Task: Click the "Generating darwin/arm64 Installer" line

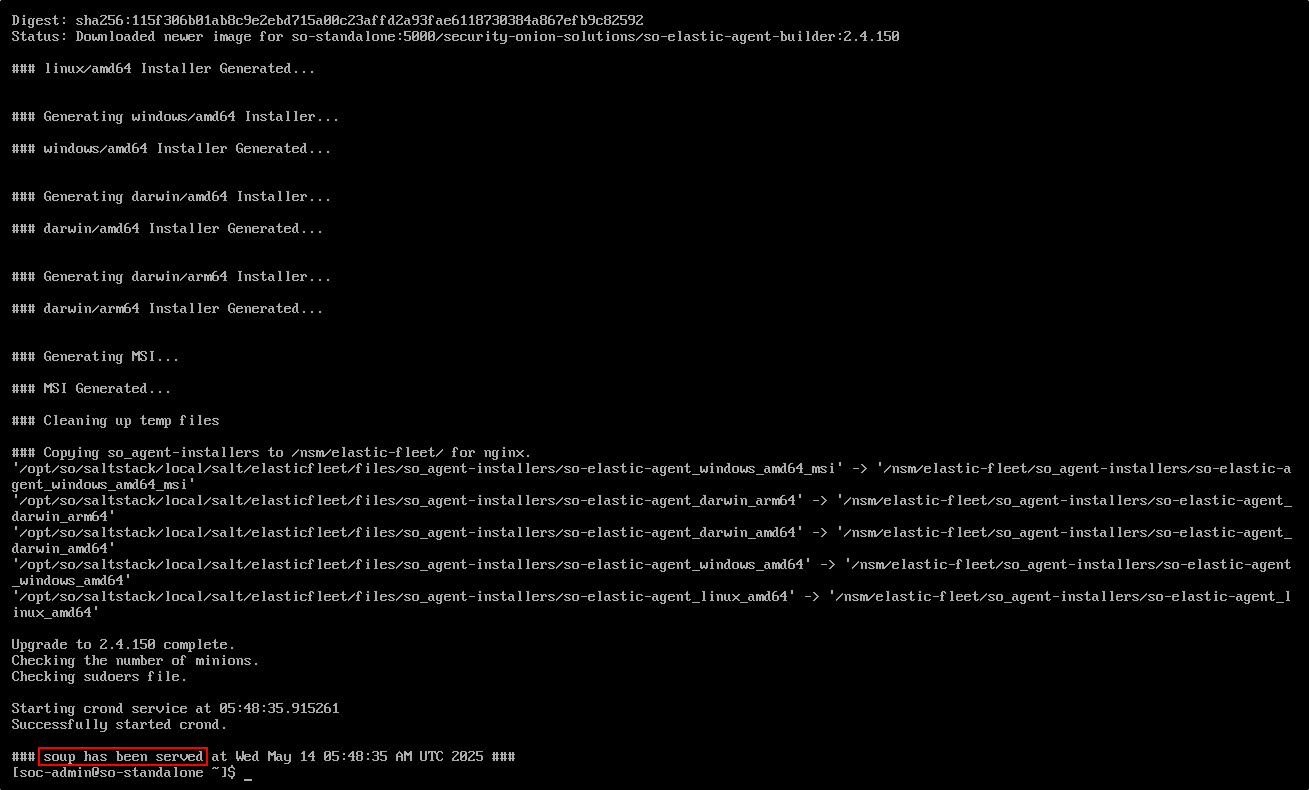Action: [171, 277]
